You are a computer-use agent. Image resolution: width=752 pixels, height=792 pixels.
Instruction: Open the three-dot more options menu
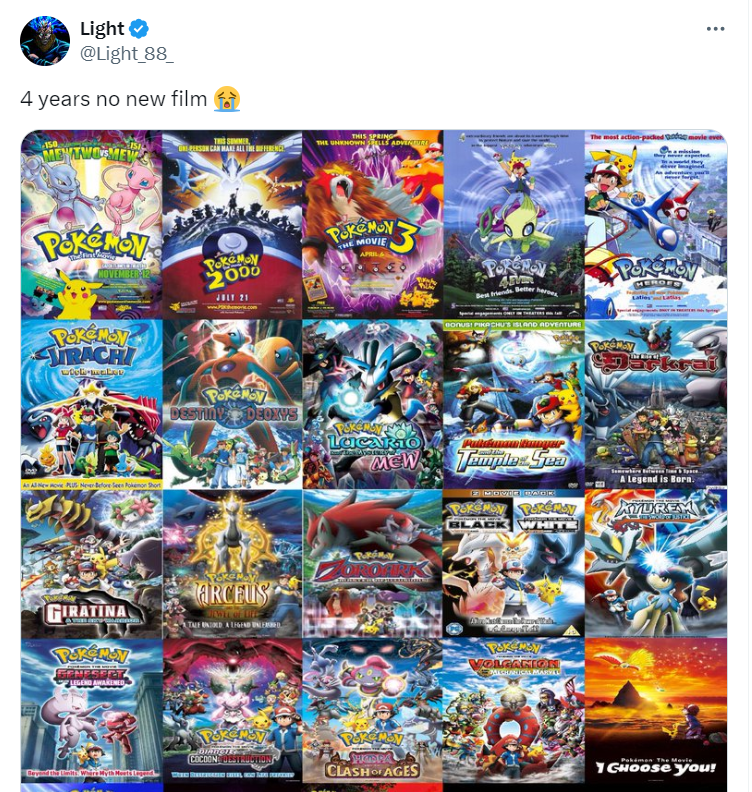tap(715, 29)
